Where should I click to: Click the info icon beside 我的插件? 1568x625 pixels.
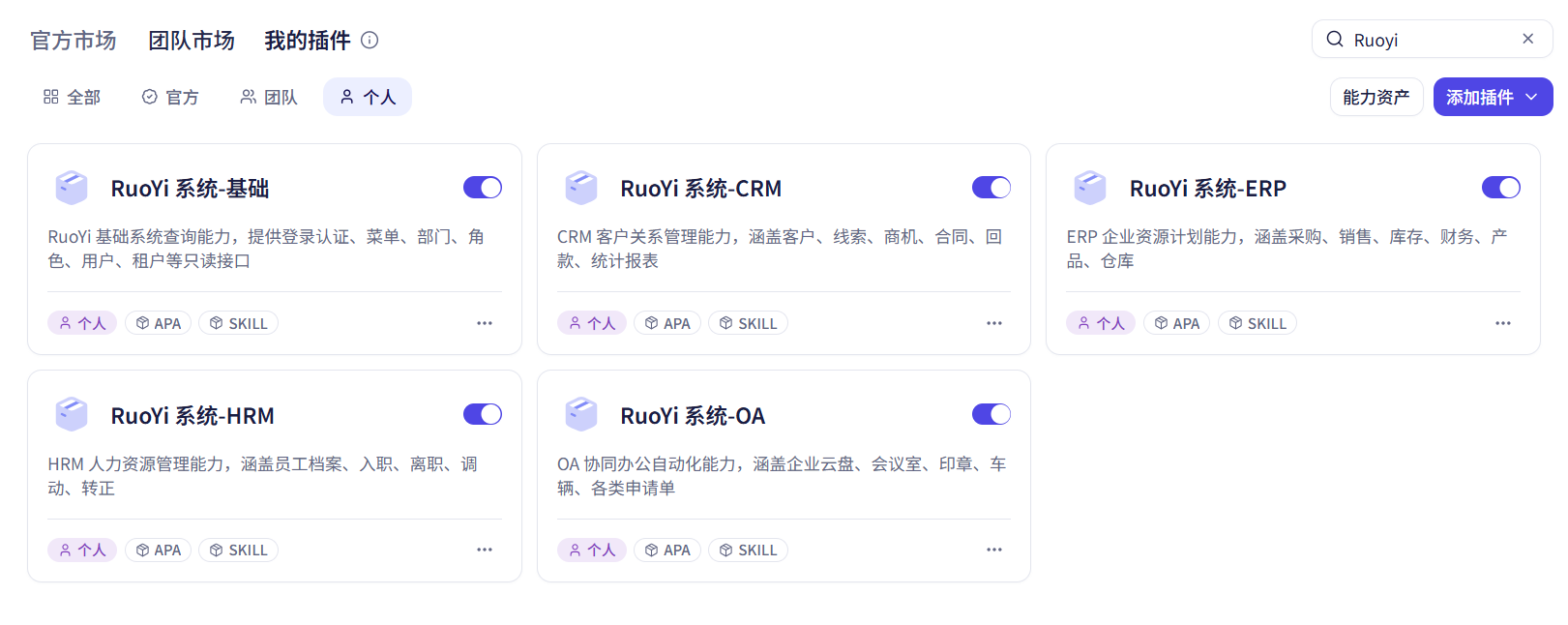coord(370,40)
